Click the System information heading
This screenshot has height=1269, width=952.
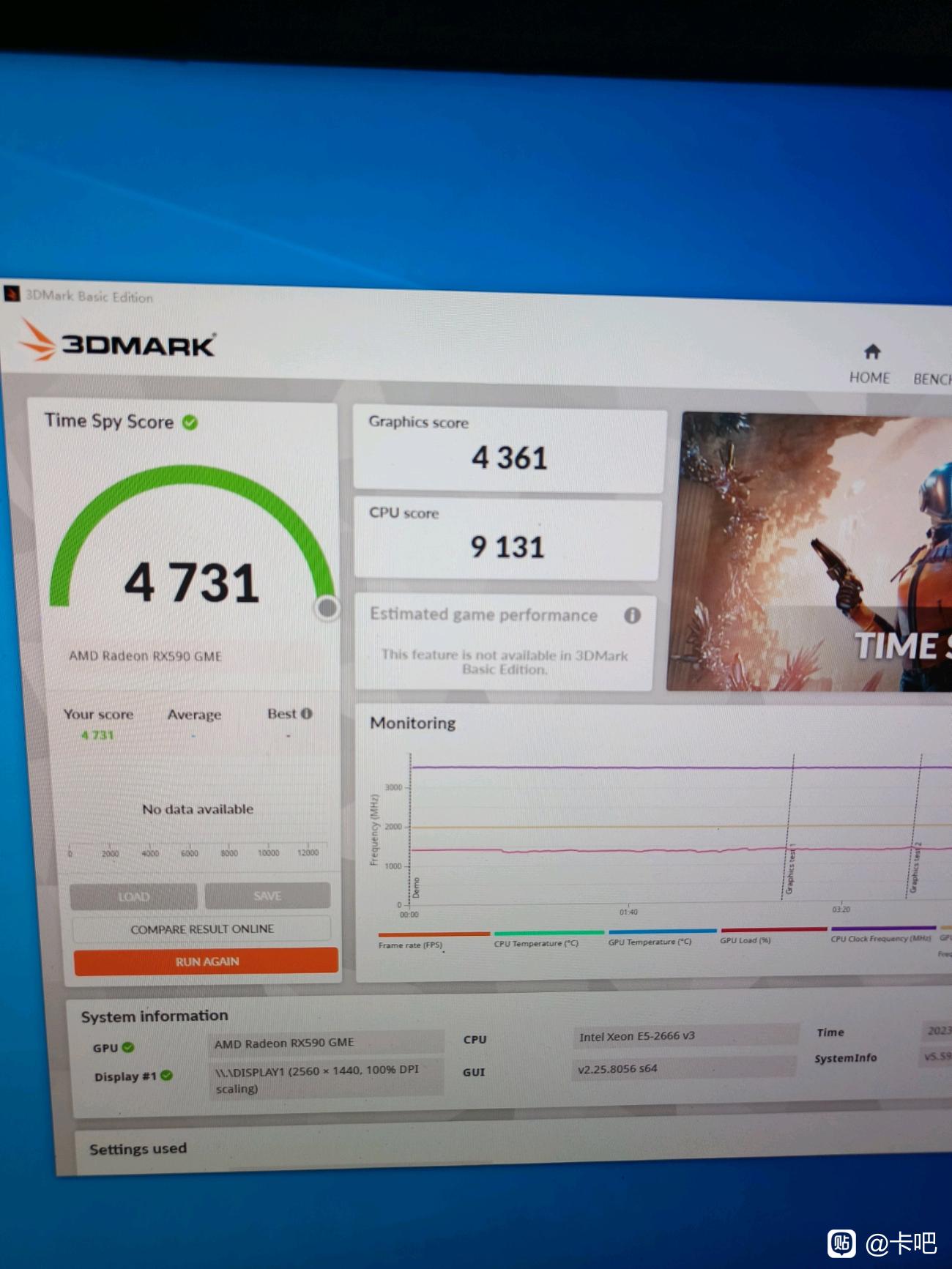point(155,1016)
